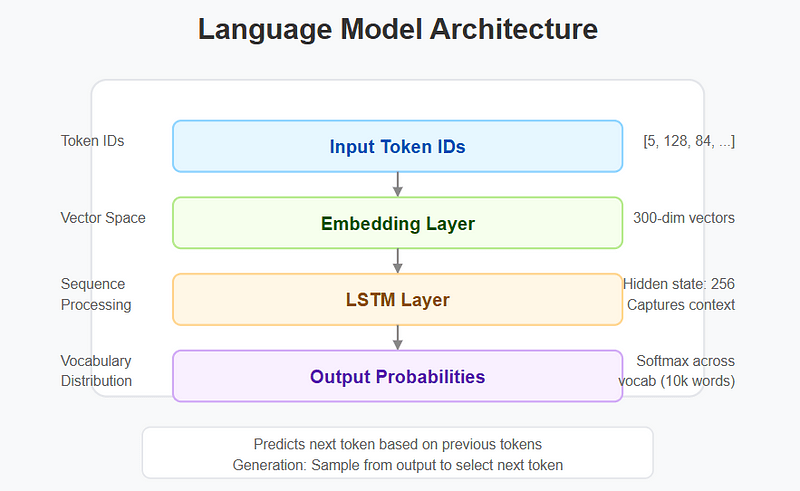
Task: Click the "Generation: Sample from output" line
Action: pyautogui.click(x=397, y=464)
